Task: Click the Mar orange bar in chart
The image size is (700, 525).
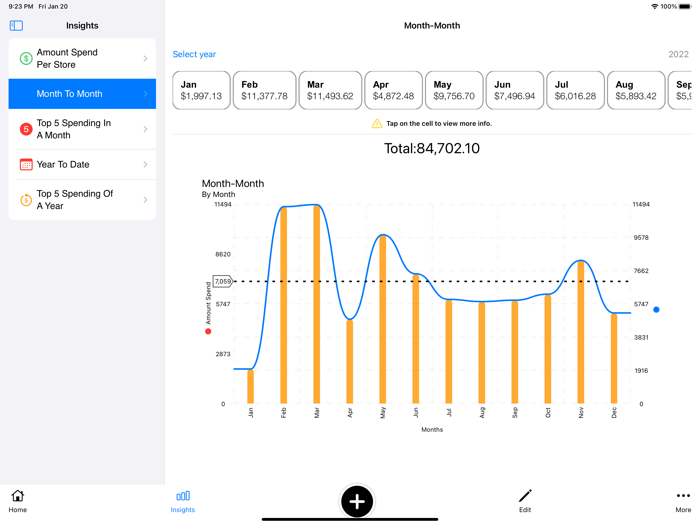Action: (x=317, y=304)
